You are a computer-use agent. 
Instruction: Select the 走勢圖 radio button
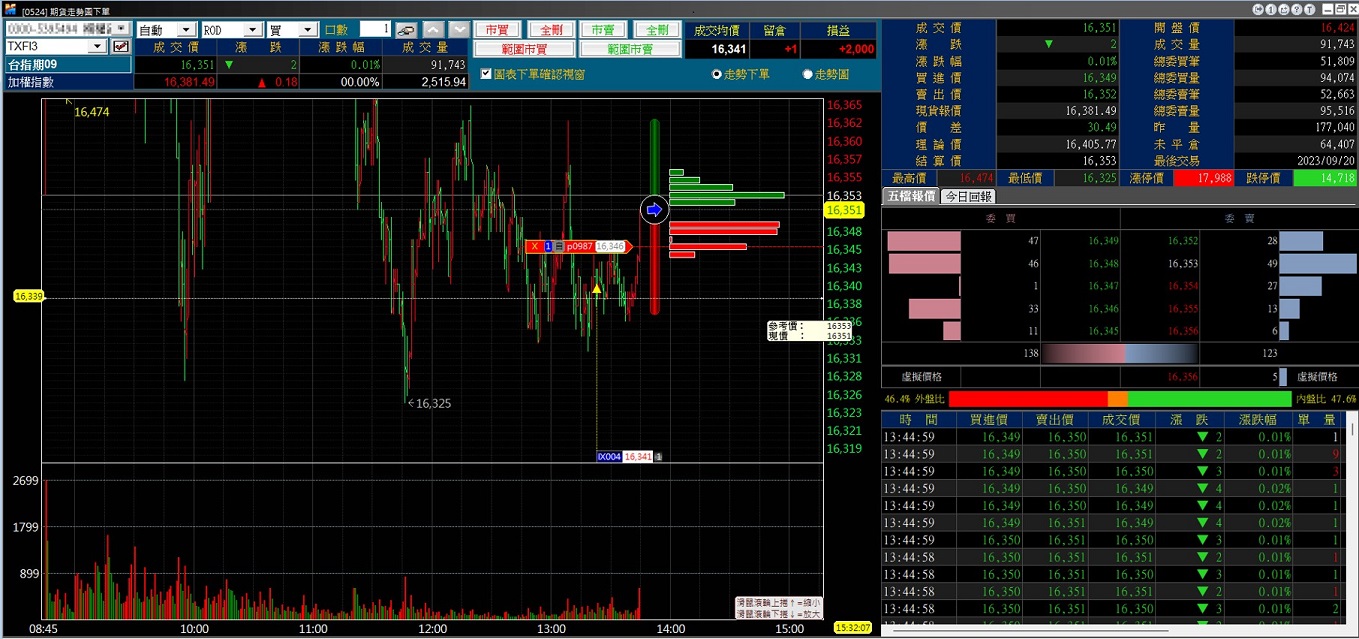(808, 74)
